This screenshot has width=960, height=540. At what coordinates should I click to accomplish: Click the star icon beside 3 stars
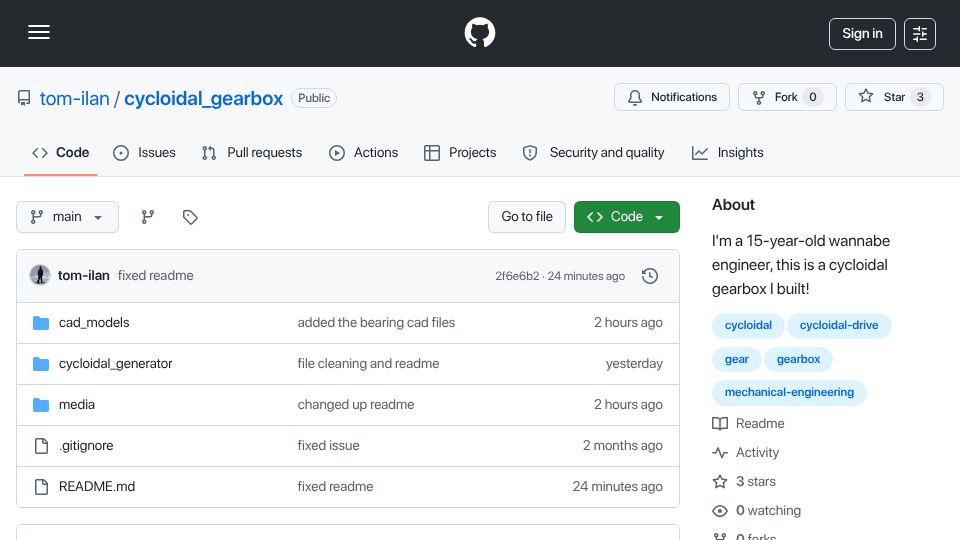(x=720, y=481)
